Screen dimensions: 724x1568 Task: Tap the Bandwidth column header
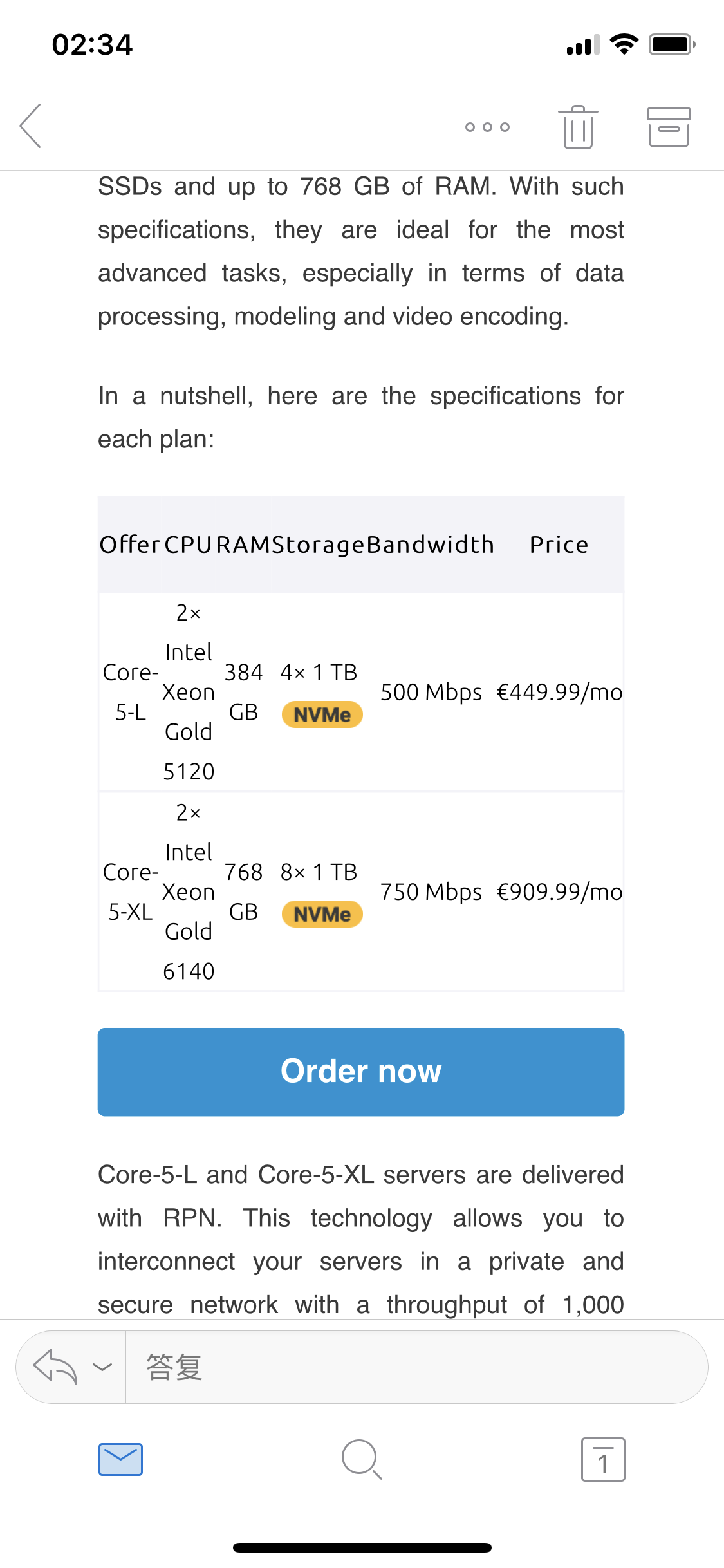point(430,545)
